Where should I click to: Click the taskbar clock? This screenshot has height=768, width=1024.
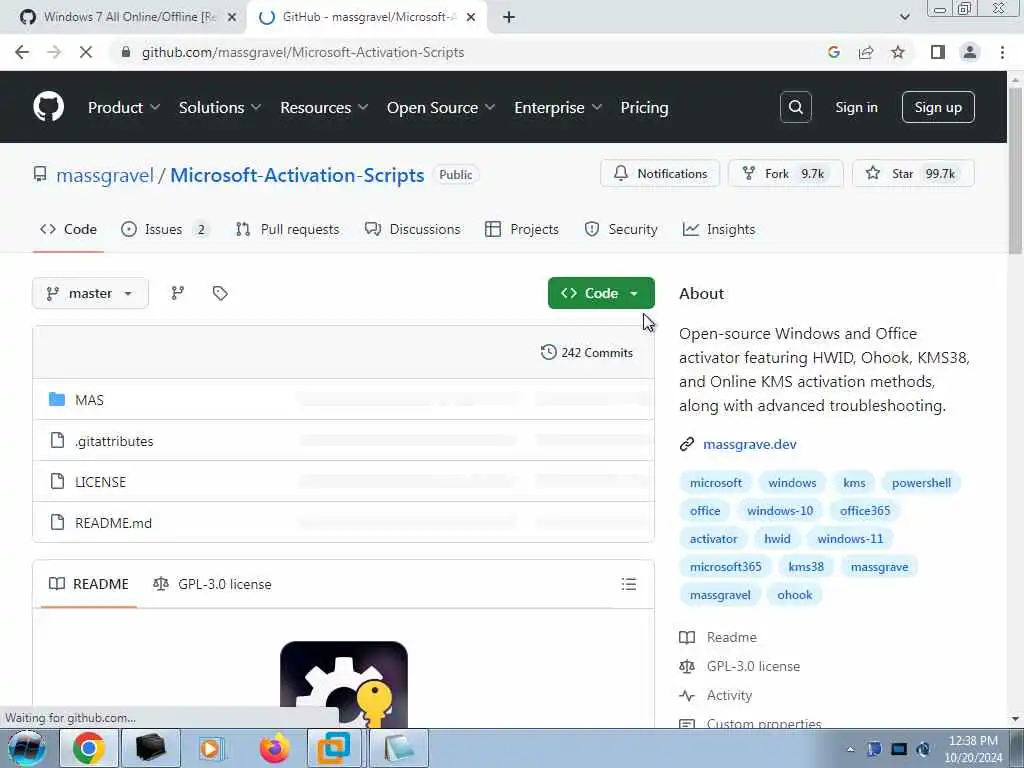click(x=973, y=749)
